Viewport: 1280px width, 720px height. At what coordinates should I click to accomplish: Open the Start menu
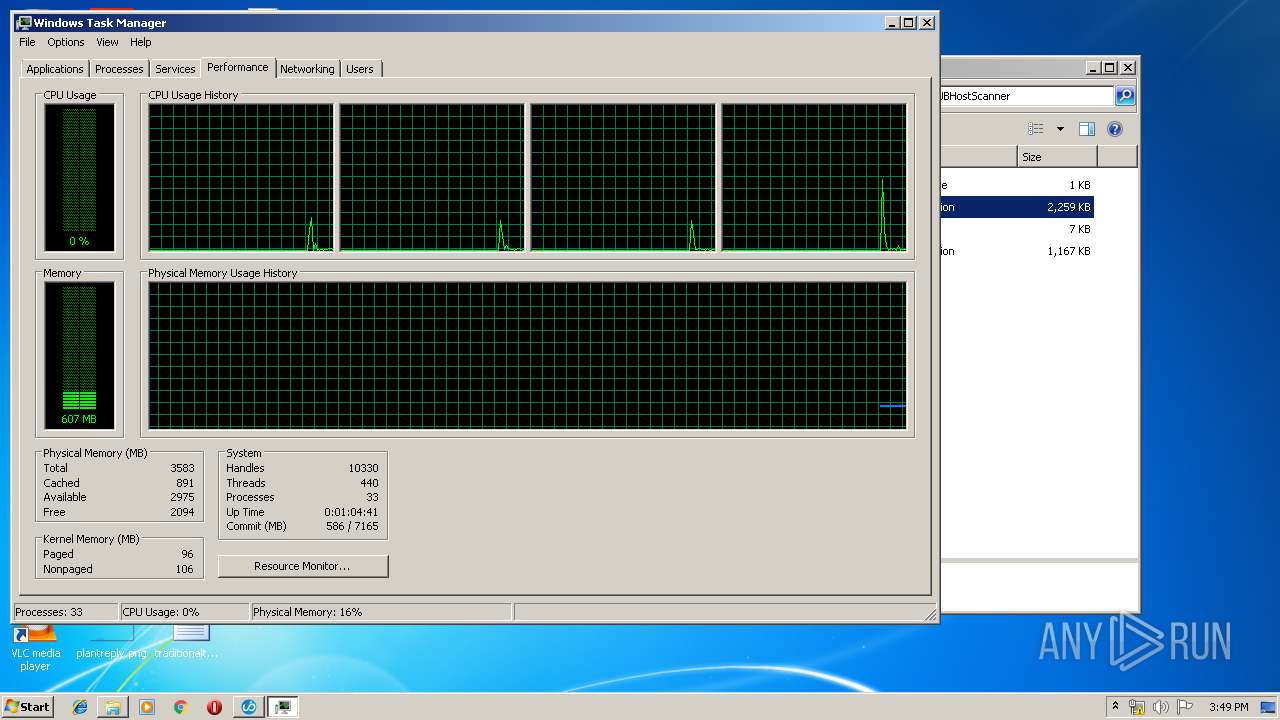[x=27, y=707]
